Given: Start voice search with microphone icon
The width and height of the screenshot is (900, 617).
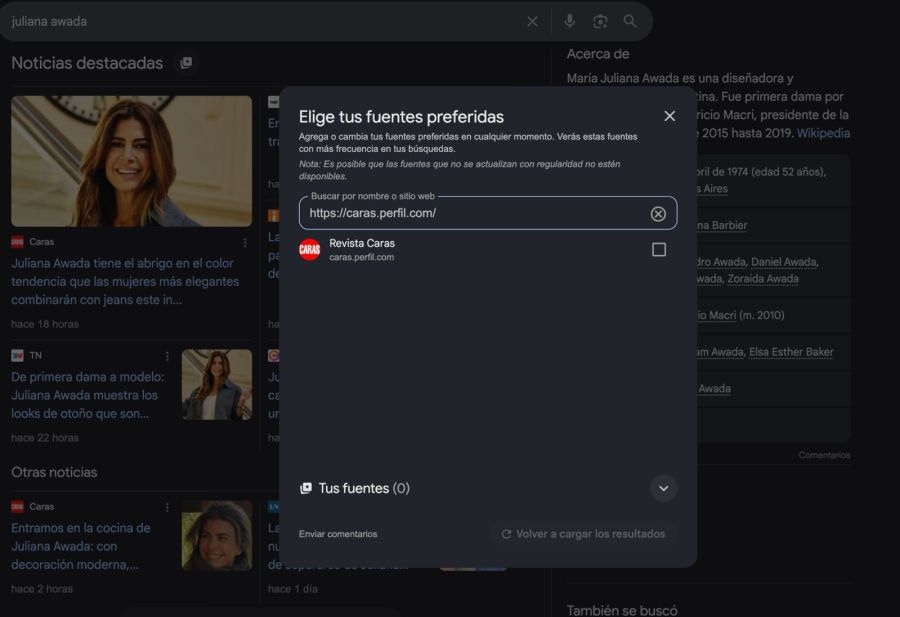Looking at the screenshot, I should 569,21.
